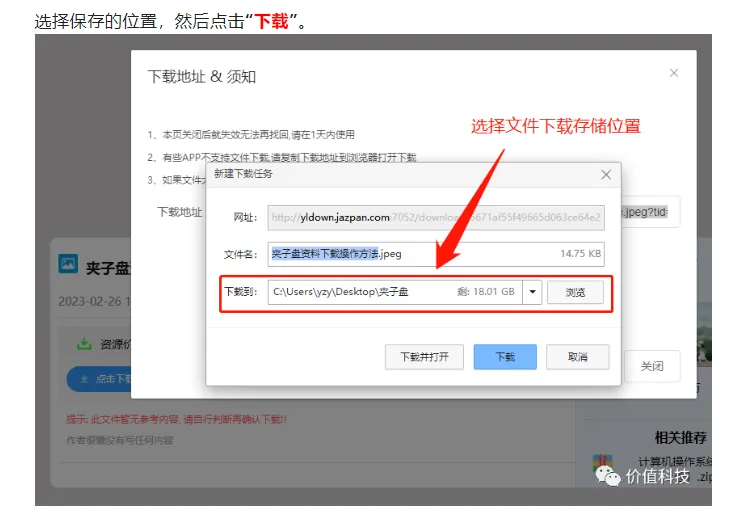This screenshot has width=730, height=521.
Task: Click the green download icon beside 资源
Action: (84, 344)
